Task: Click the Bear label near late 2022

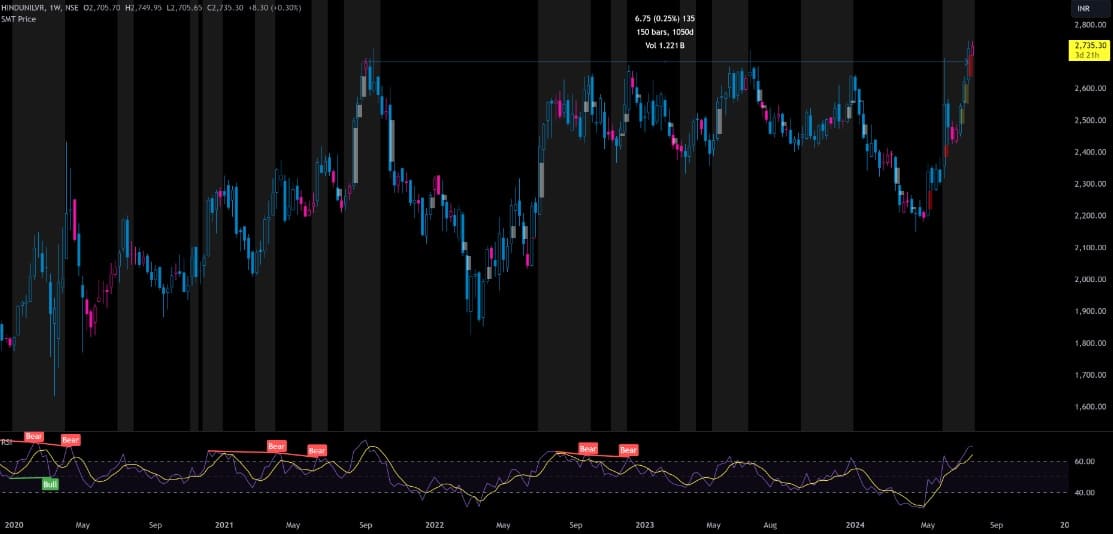Action: (x=628, y=450)
